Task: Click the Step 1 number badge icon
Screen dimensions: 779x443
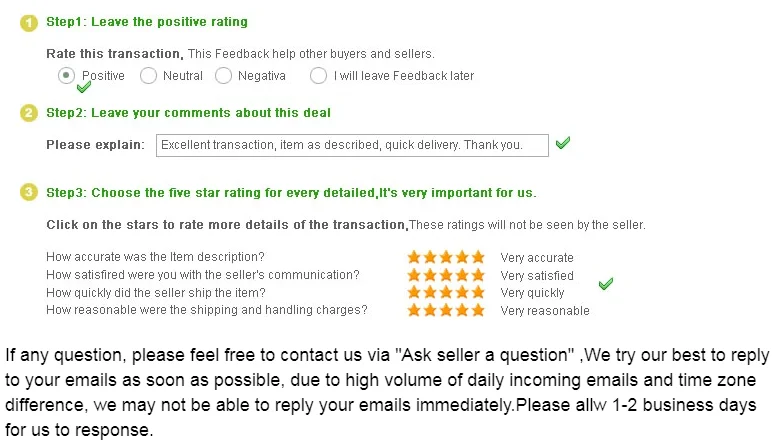Action: (29, 23)
